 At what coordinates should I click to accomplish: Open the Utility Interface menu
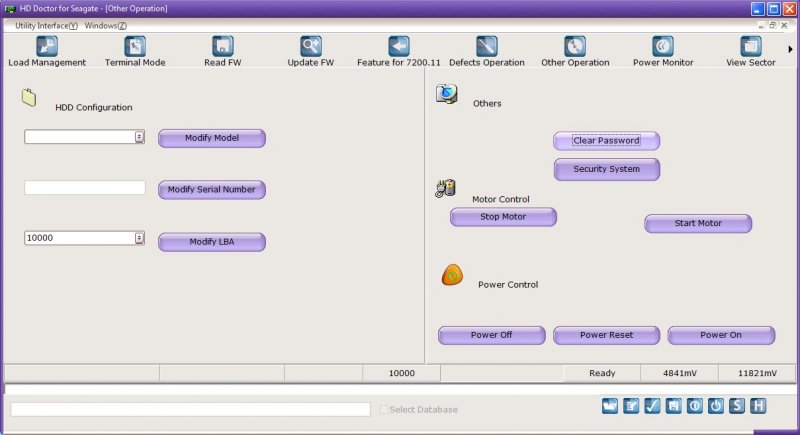tap(46, 25)
